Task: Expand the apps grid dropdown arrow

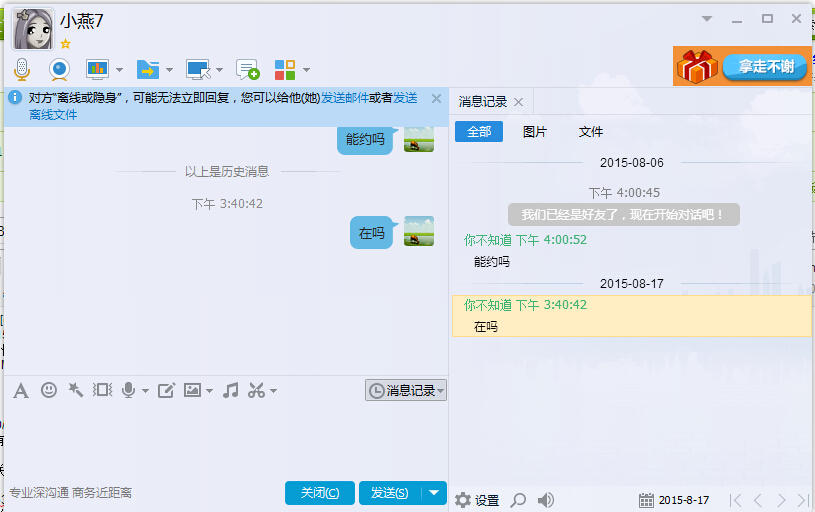Action: point(306,70)
